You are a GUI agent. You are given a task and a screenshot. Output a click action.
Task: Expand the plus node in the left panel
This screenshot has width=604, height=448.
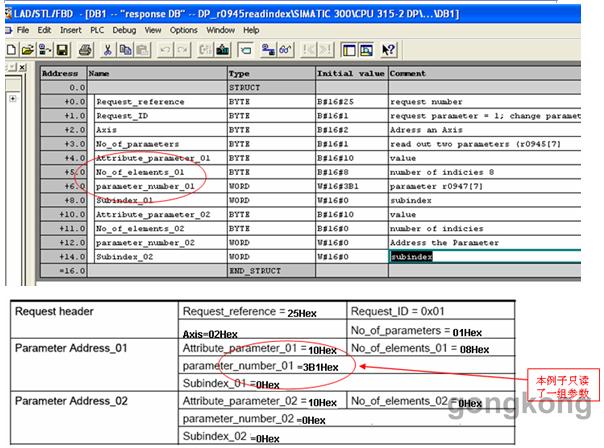pos(13,99)
